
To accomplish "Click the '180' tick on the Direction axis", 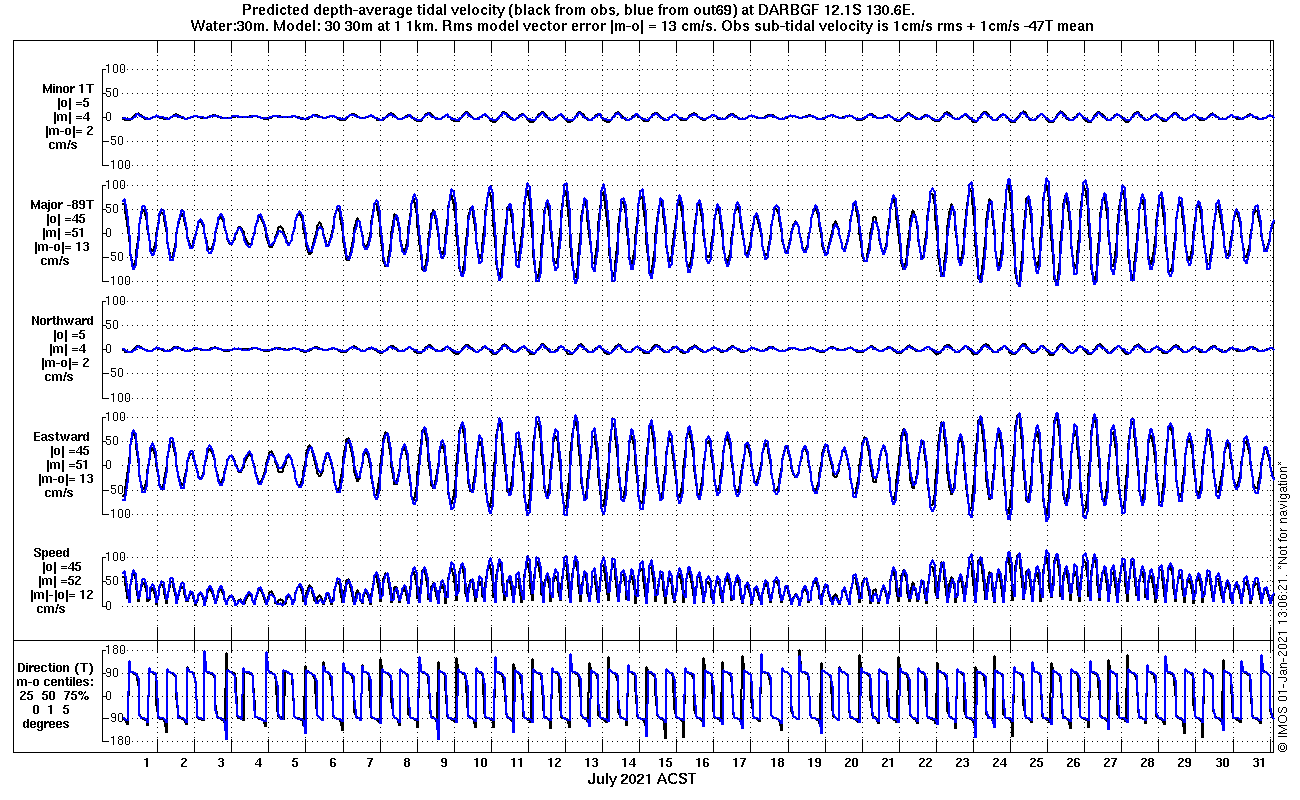I will [x=114, y=651].
